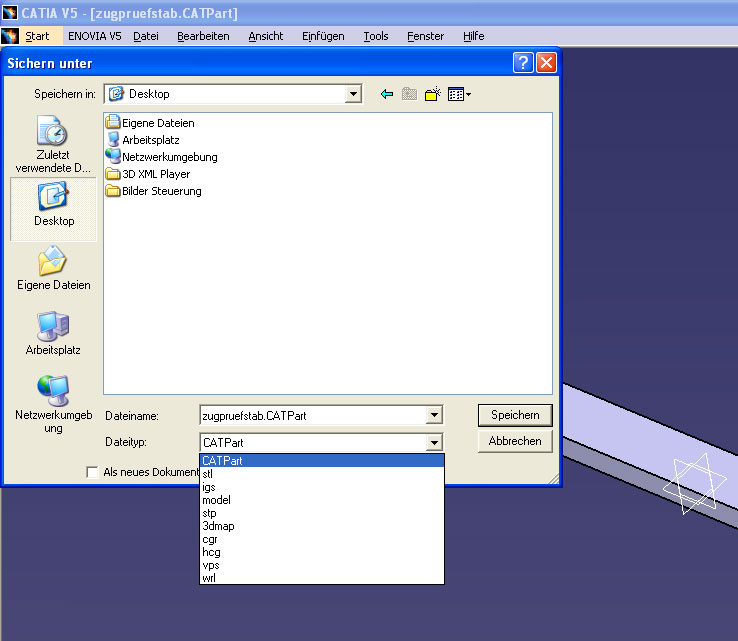
Task: Collapse the Dateityp dropdown arrow
Action: (434, 442)
